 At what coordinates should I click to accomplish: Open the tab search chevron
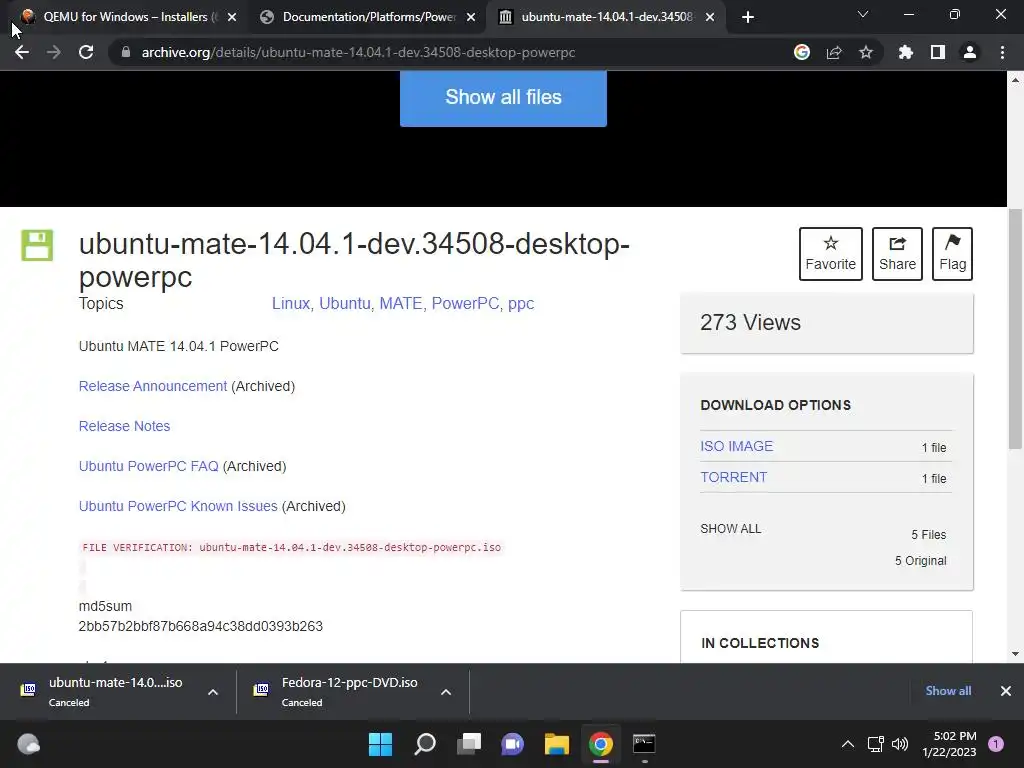click(863, 14)
